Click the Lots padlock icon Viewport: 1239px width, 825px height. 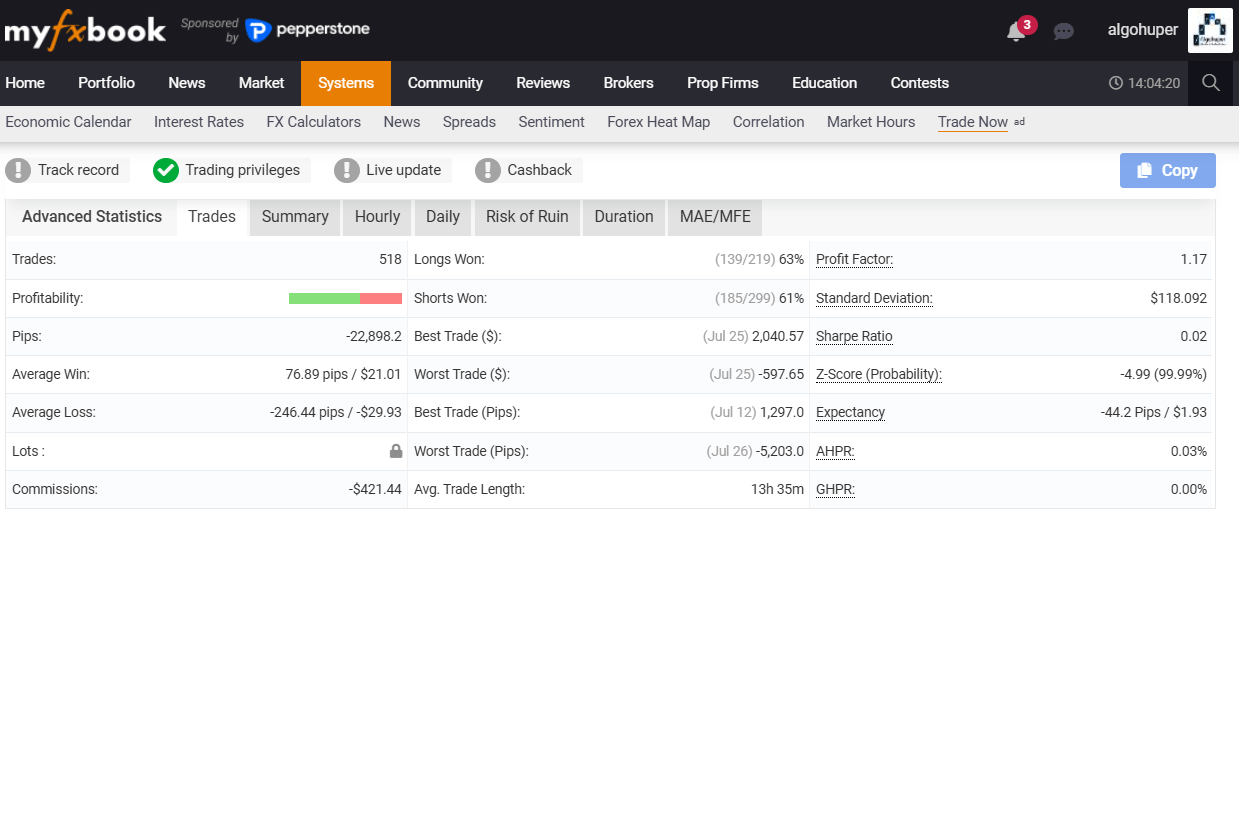pos(396,451)
